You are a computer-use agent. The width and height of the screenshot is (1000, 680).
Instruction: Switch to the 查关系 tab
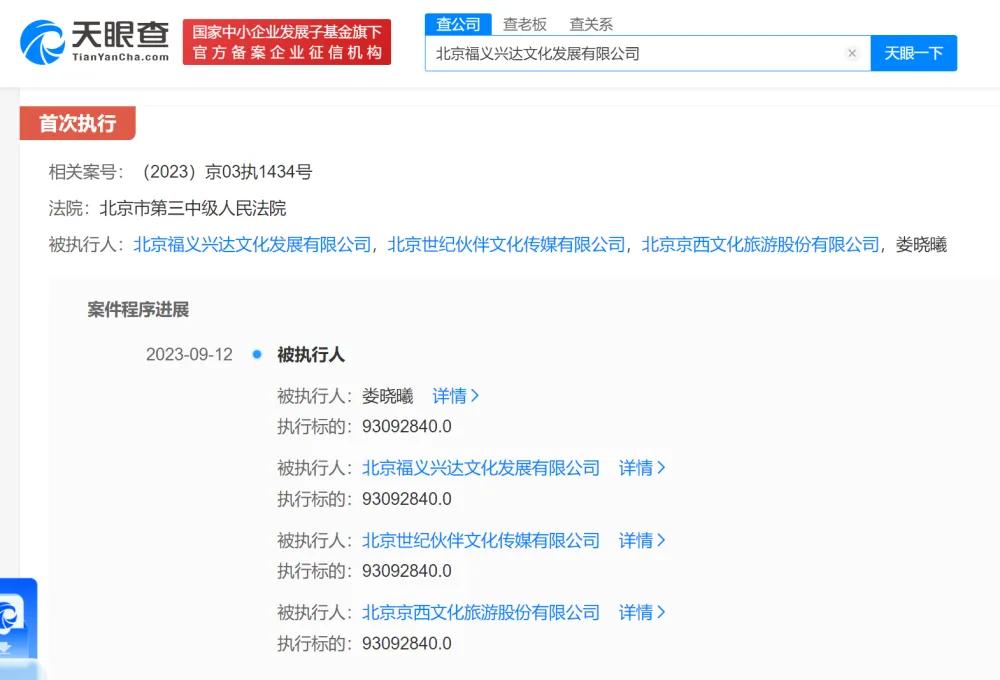591,24
